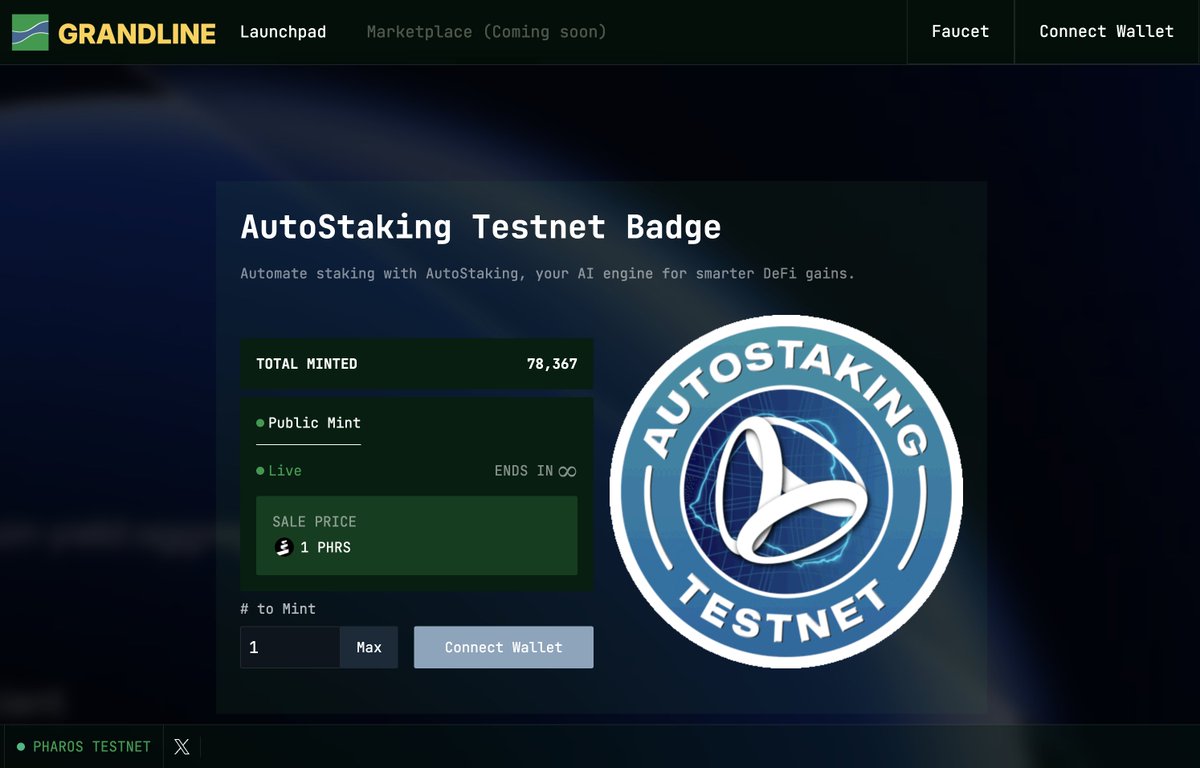Click Connect Wallet in the header
The width and height of the screenshot is (1200, 768).
coord(1107,32)
